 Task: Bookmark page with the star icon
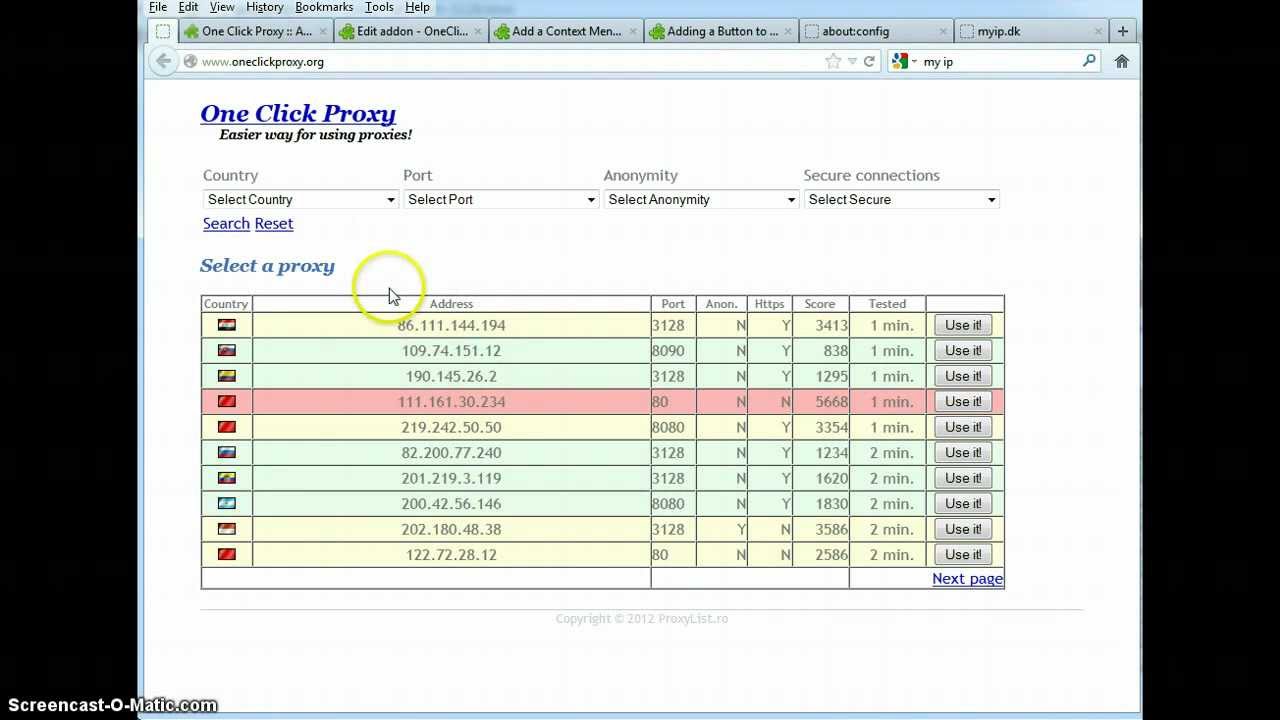pyautogui.click(x=833, y=61)
